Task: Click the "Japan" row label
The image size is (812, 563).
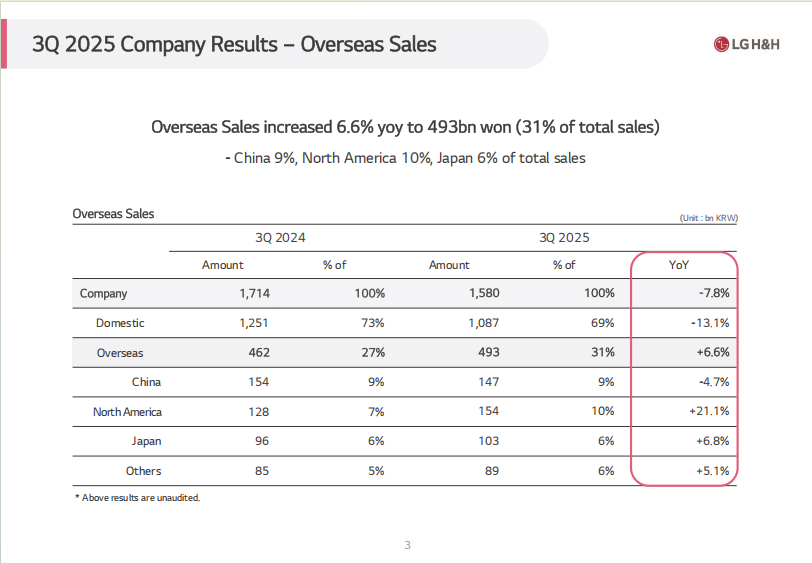Action: (x=146, y=441)
